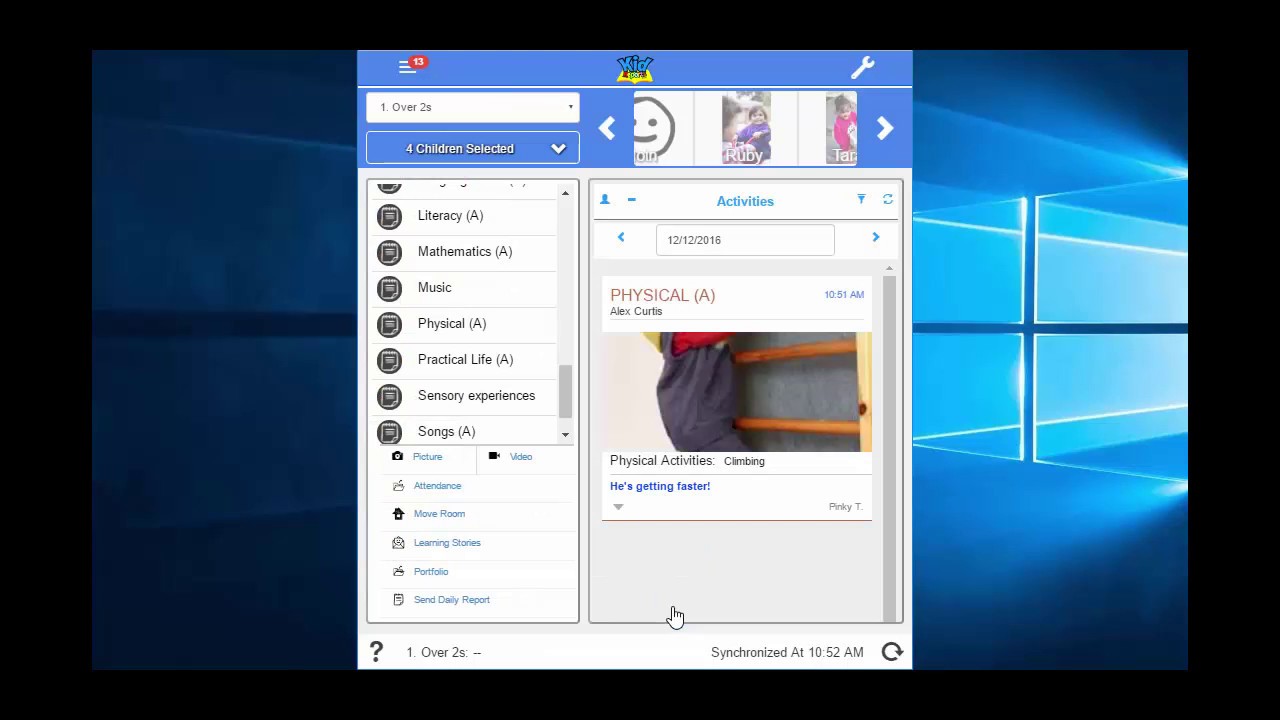The height and width of the screenshot is (720, 1280).
Task: Click the icon beside Sensory experiences
Action: coord(389,396)
